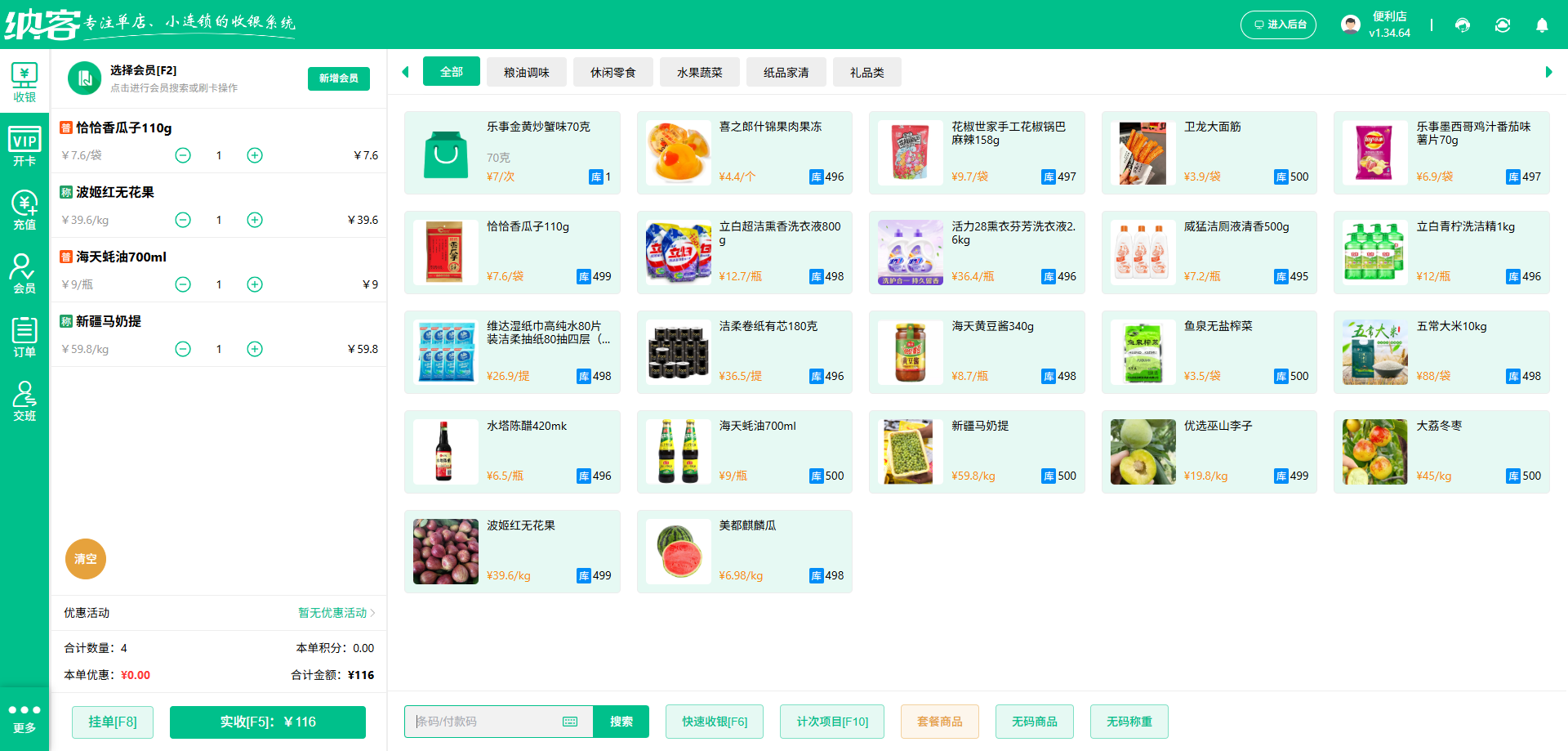Decrease quantity of 波姬红无花果
This screenshot has width=1568, height=751.
[x=183, y=220]
